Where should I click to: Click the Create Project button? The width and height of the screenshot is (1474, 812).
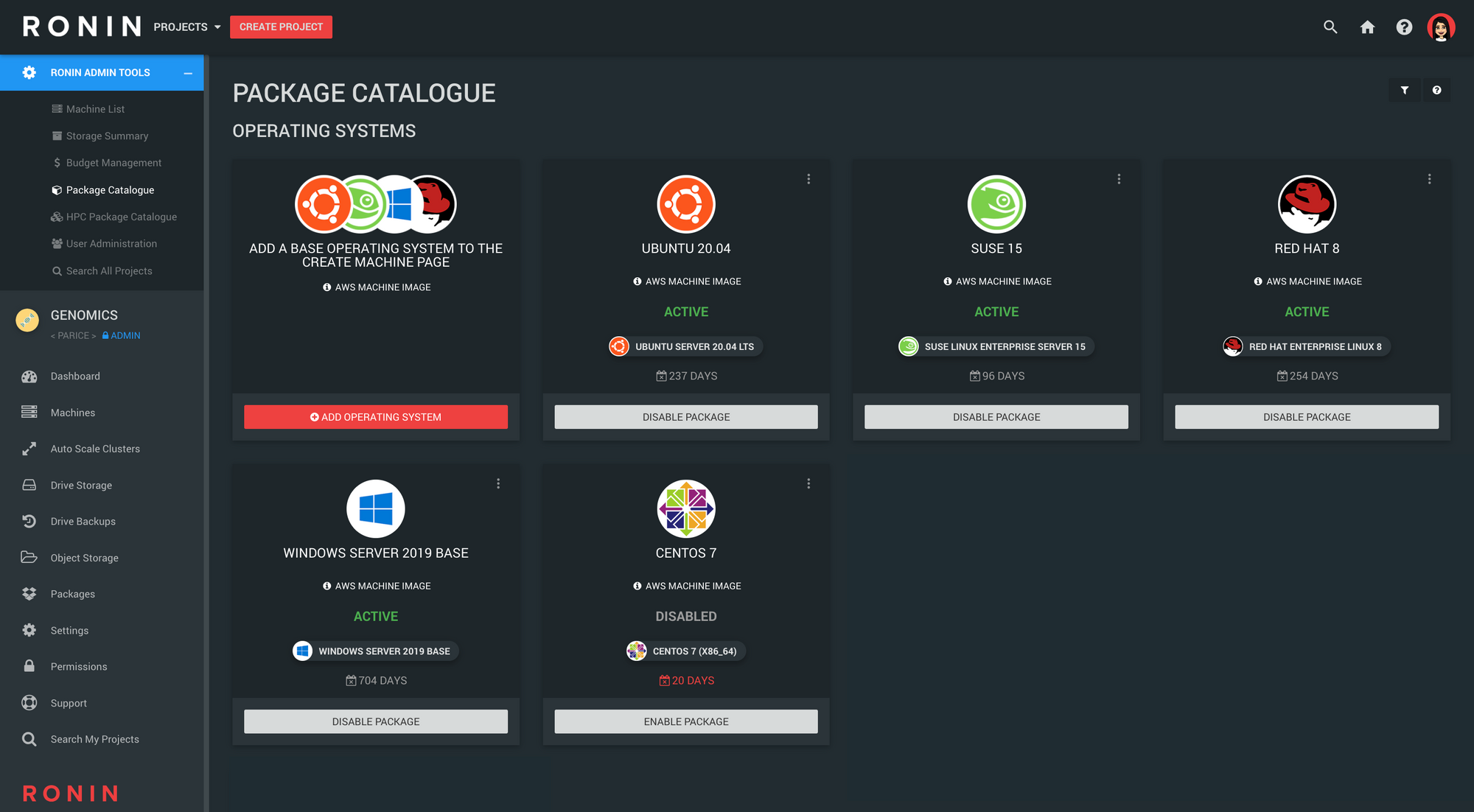point(281,27)
